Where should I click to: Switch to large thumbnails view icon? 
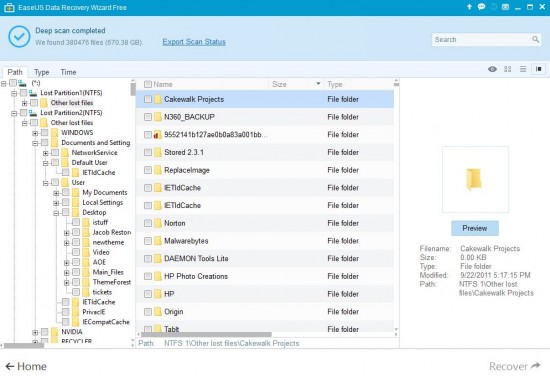point(508,69)
